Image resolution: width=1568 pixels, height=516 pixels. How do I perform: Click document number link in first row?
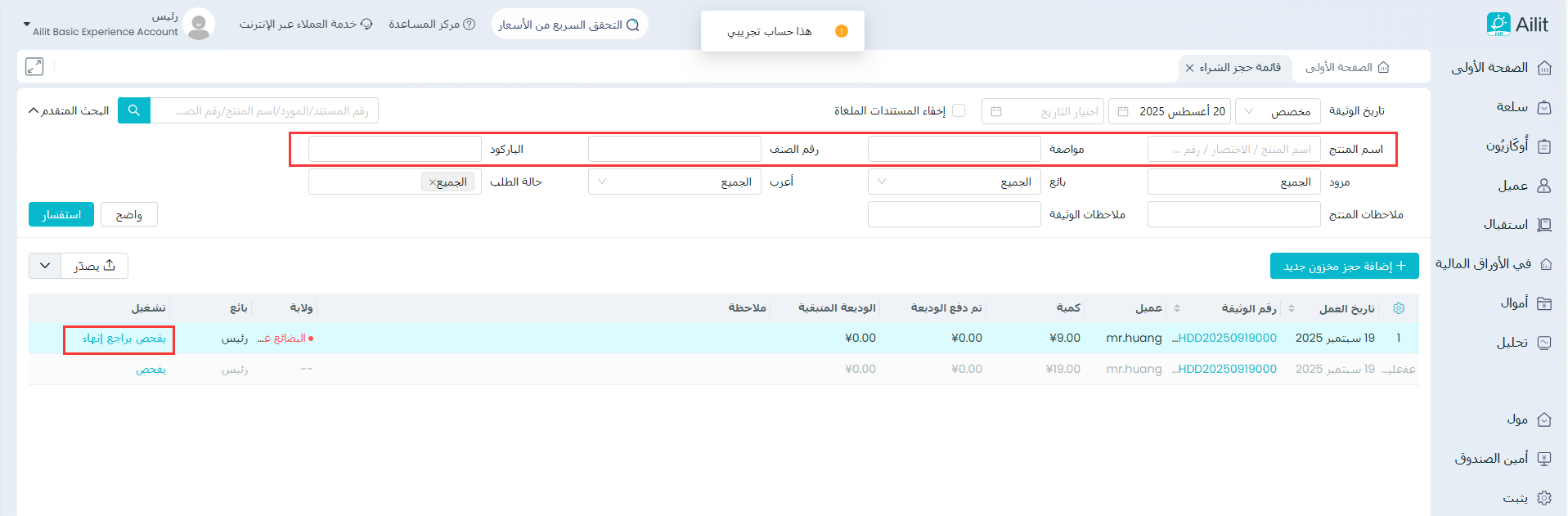tap(1224, 338)
